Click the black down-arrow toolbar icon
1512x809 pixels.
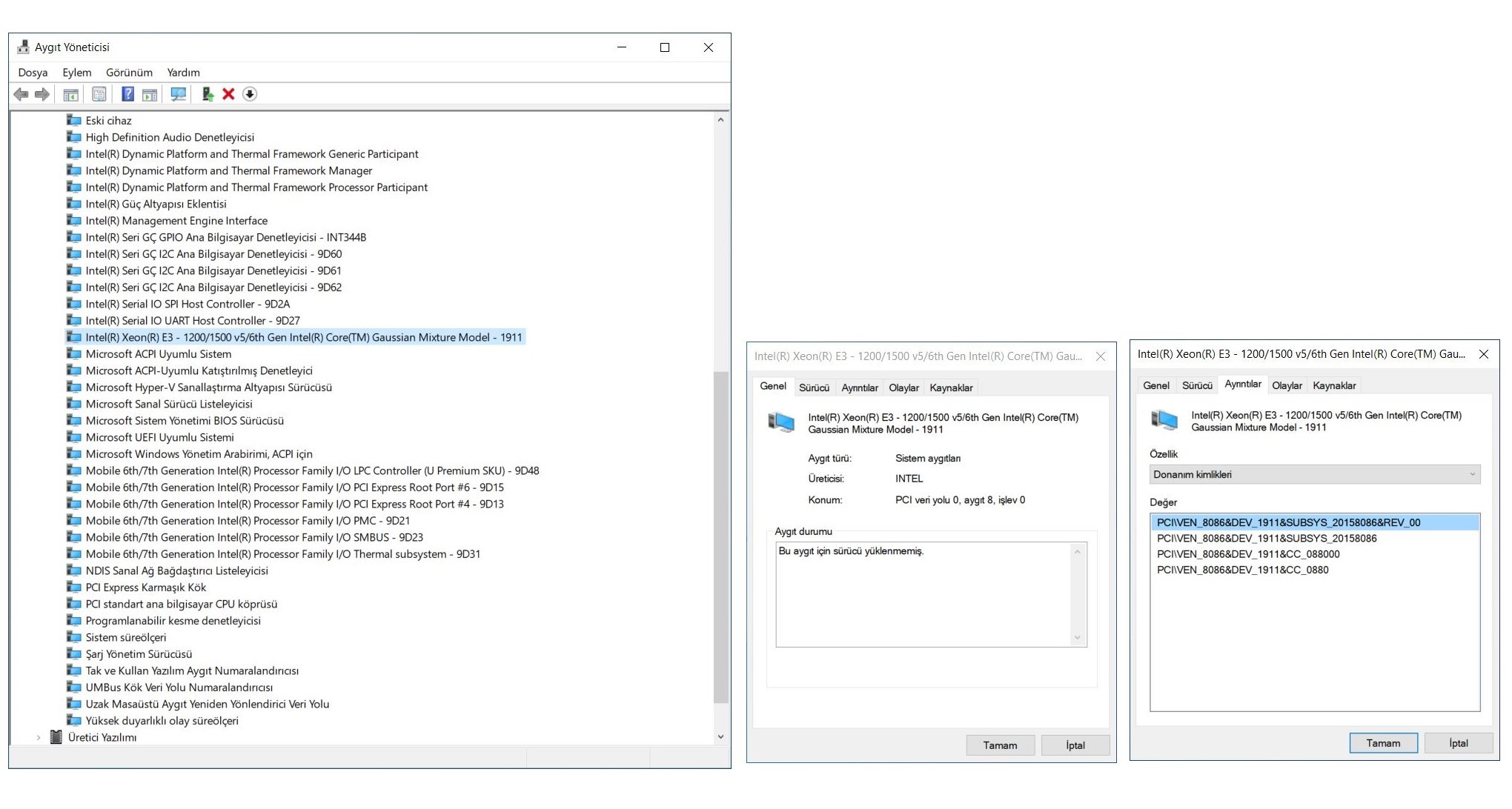tap(250, 94)
